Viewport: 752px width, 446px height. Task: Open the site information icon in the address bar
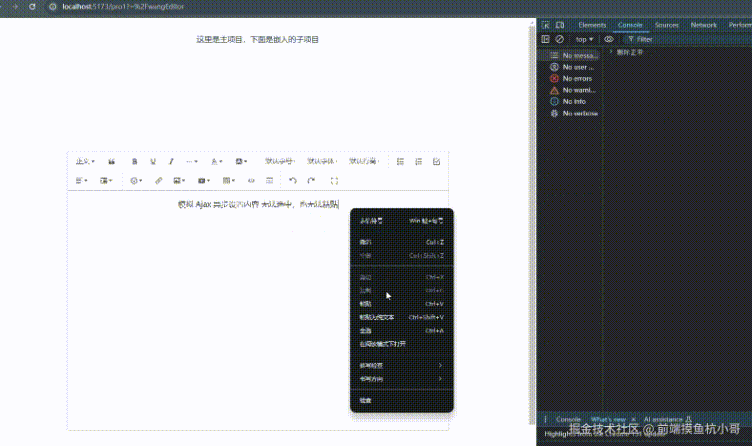click(x=53, y=7)
